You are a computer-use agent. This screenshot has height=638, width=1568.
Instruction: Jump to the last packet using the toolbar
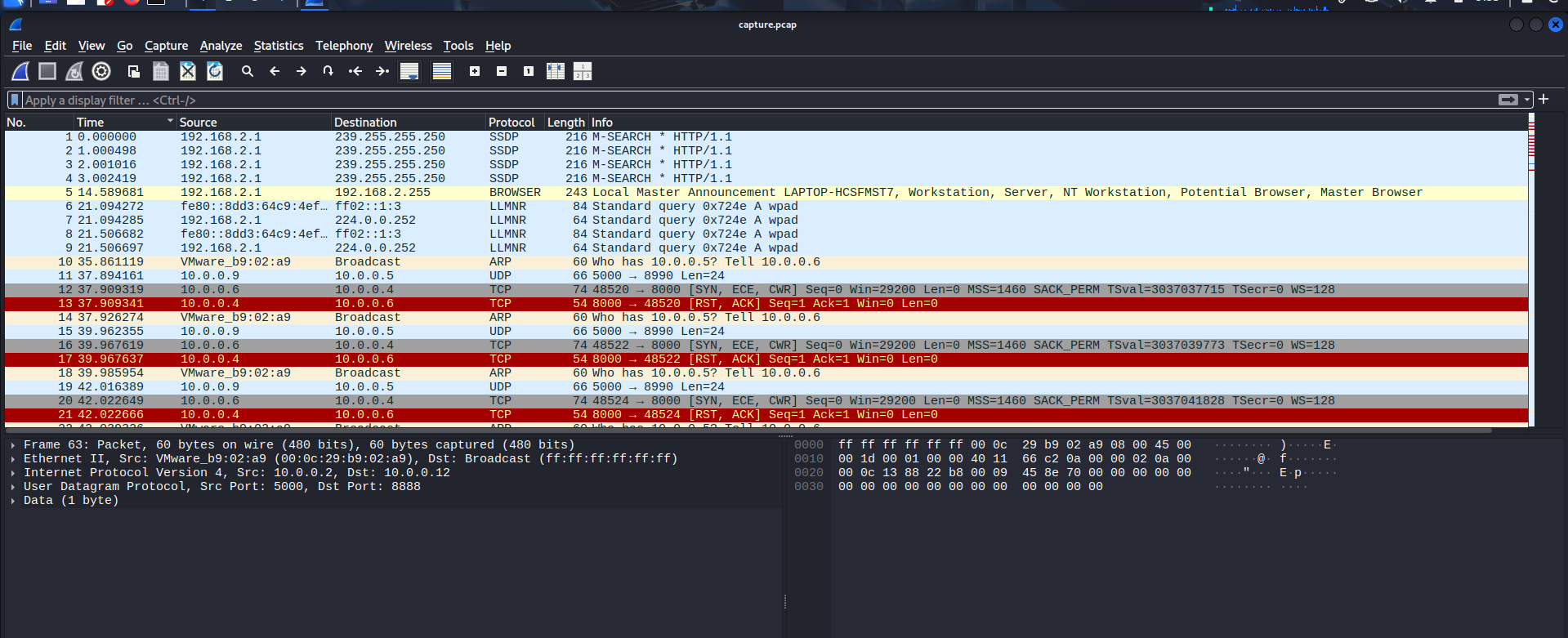pyautogui.click(x=382, y=72)
